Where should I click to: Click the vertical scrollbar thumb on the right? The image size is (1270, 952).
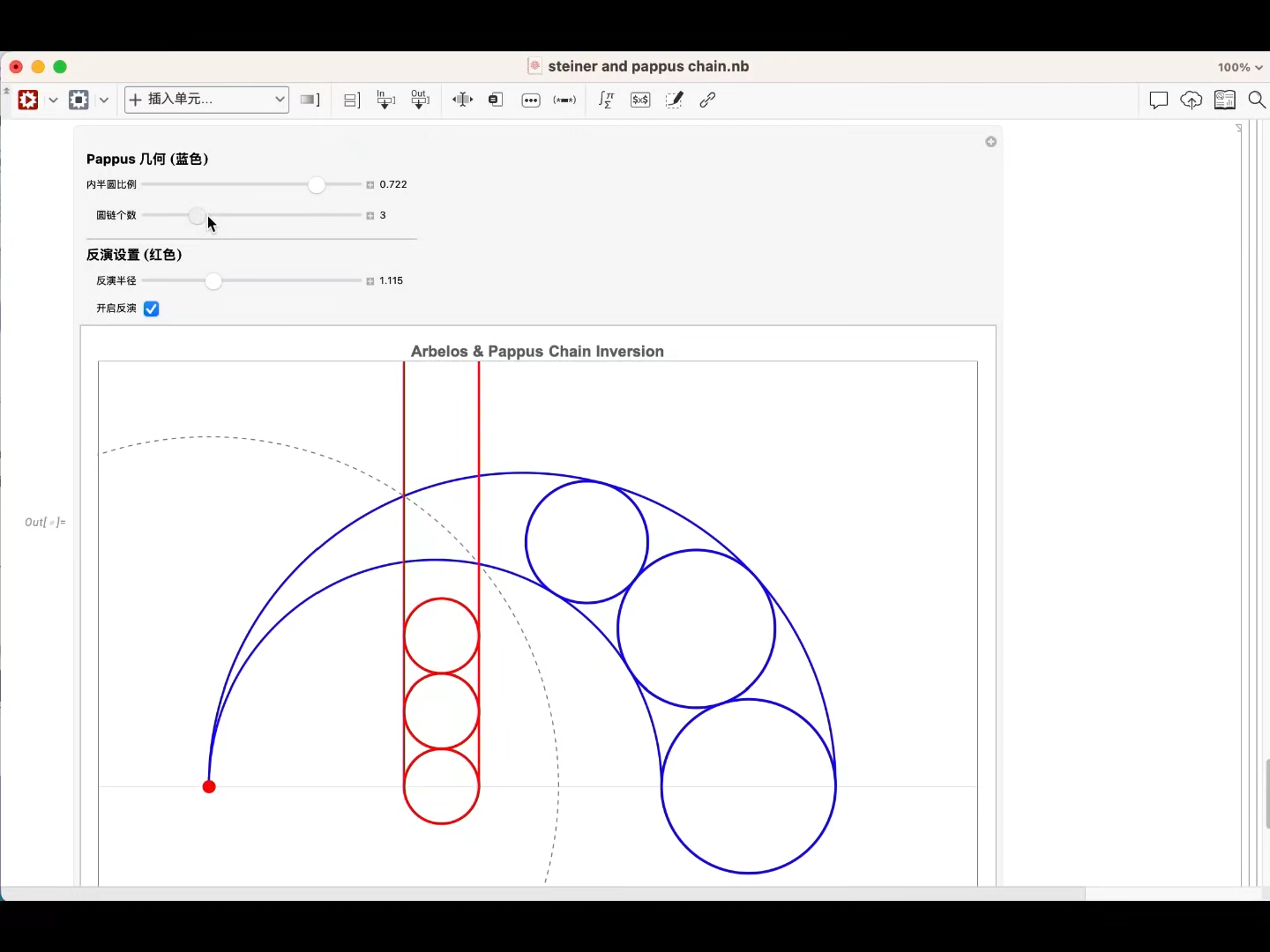[1266, 793]
